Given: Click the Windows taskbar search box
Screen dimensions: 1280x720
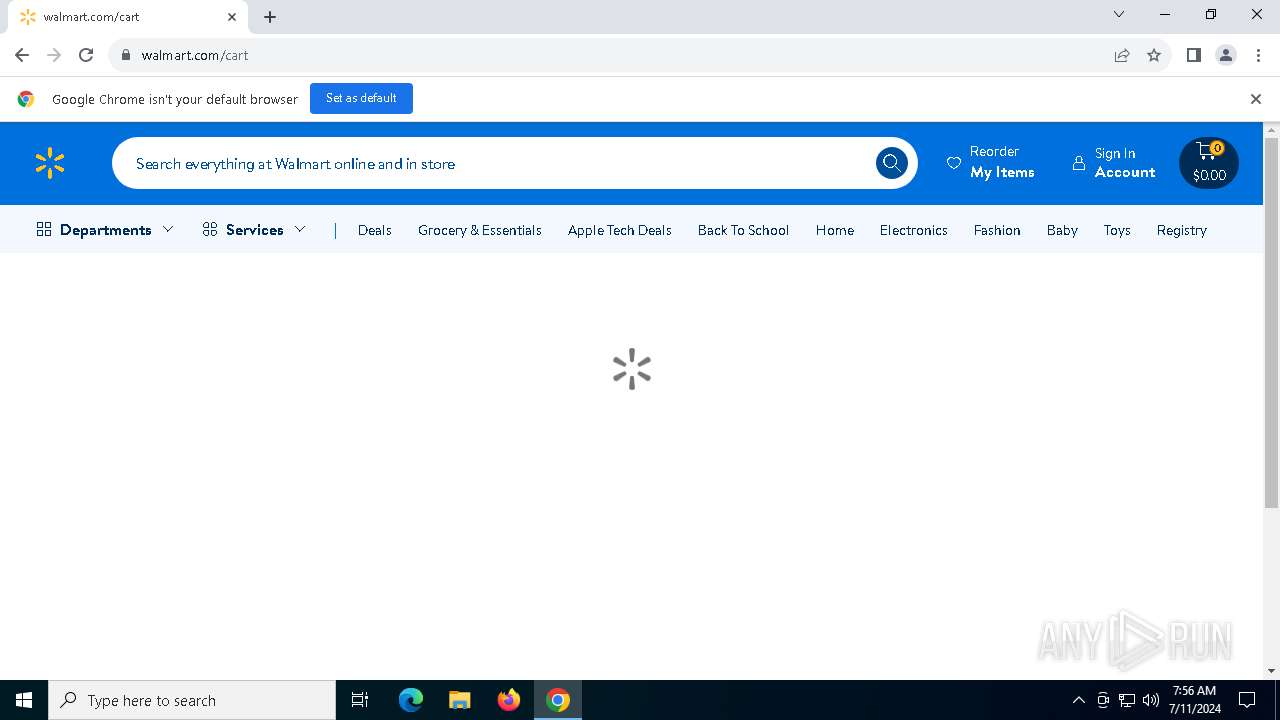Looking at the screenshot, I should click(192, 700).
